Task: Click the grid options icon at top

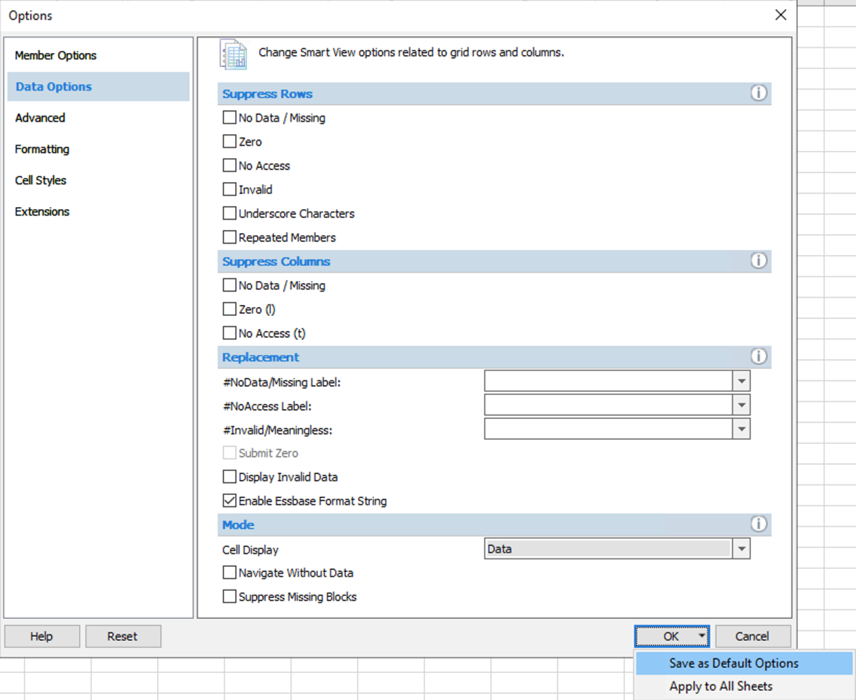Action: pos(233,54)
